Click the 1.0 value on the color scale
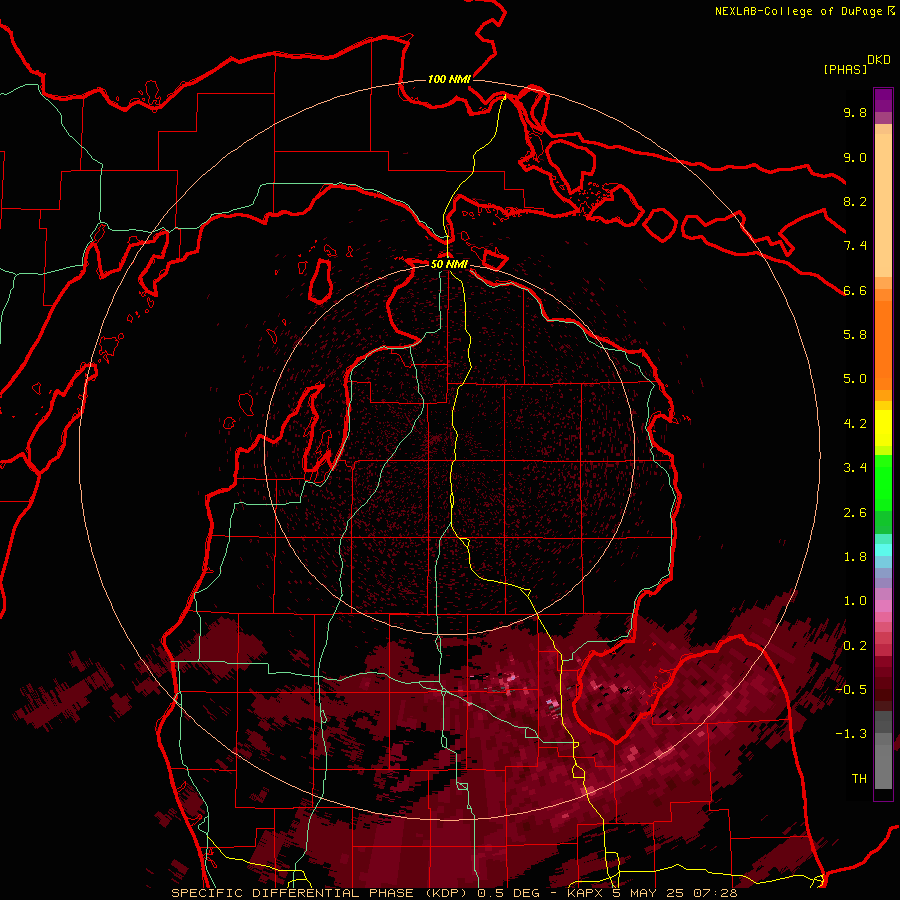 [855, 601]
